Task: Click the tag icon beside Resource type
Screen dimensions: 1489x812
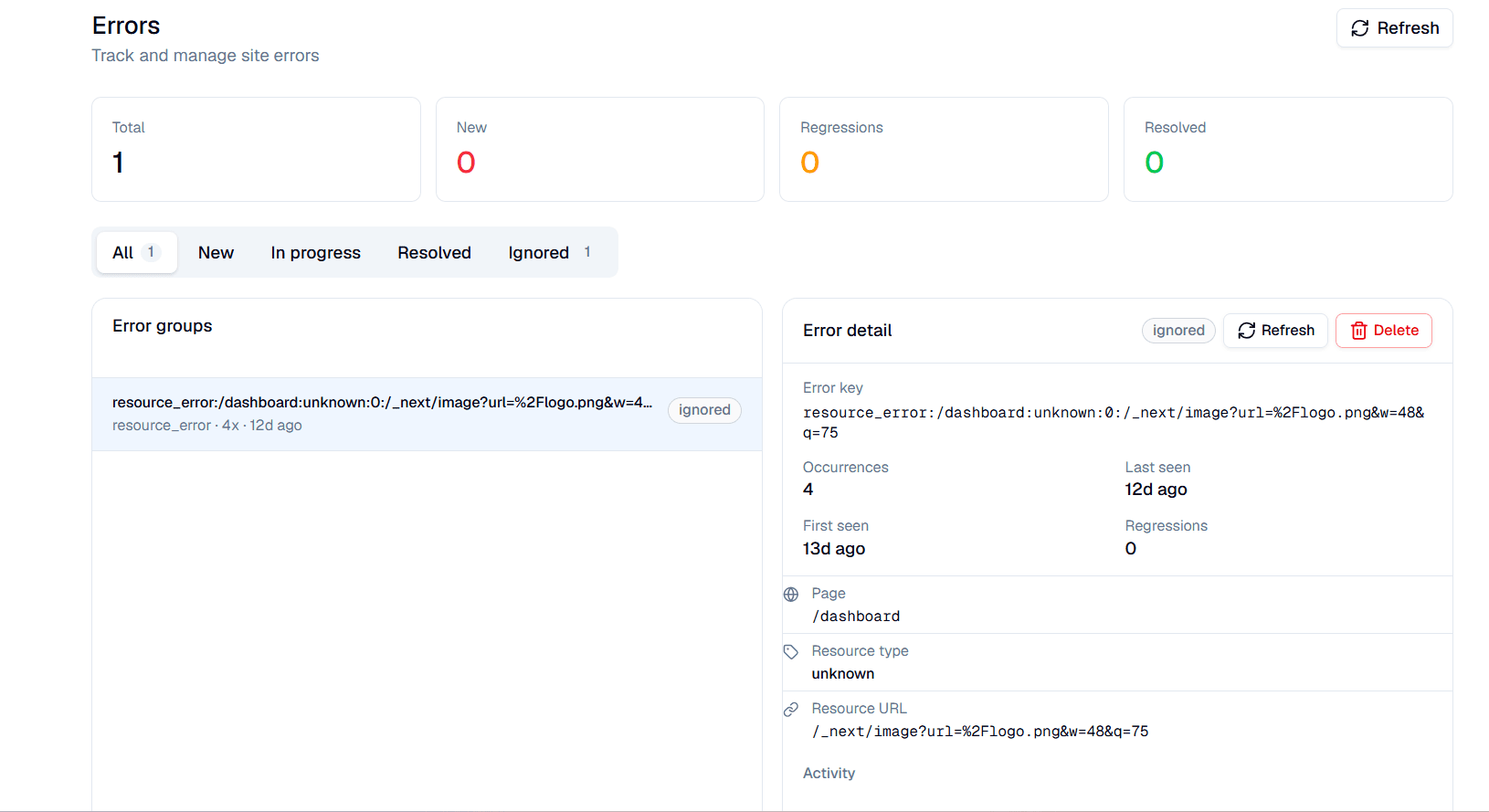Action: coord(791,652)
